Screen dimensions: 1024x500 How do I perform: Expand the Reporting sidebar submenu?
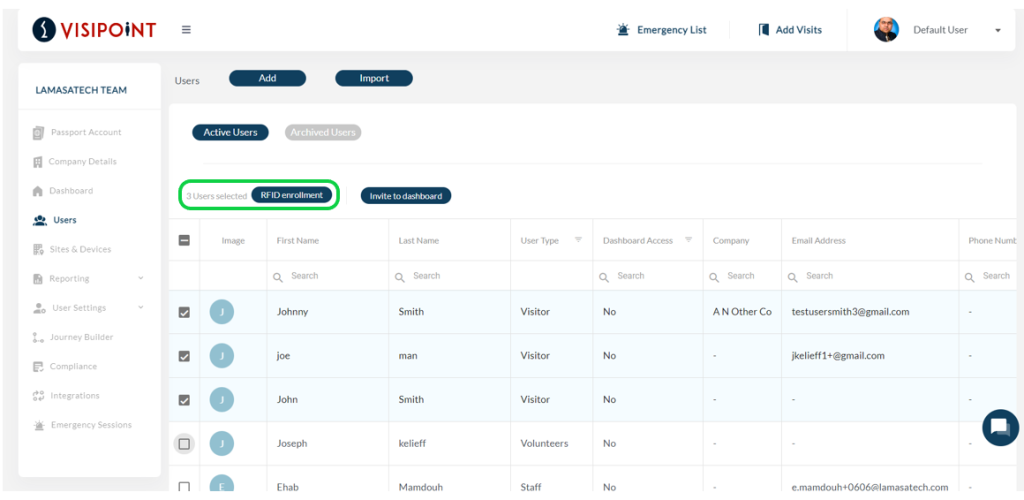tap(140, 279)
